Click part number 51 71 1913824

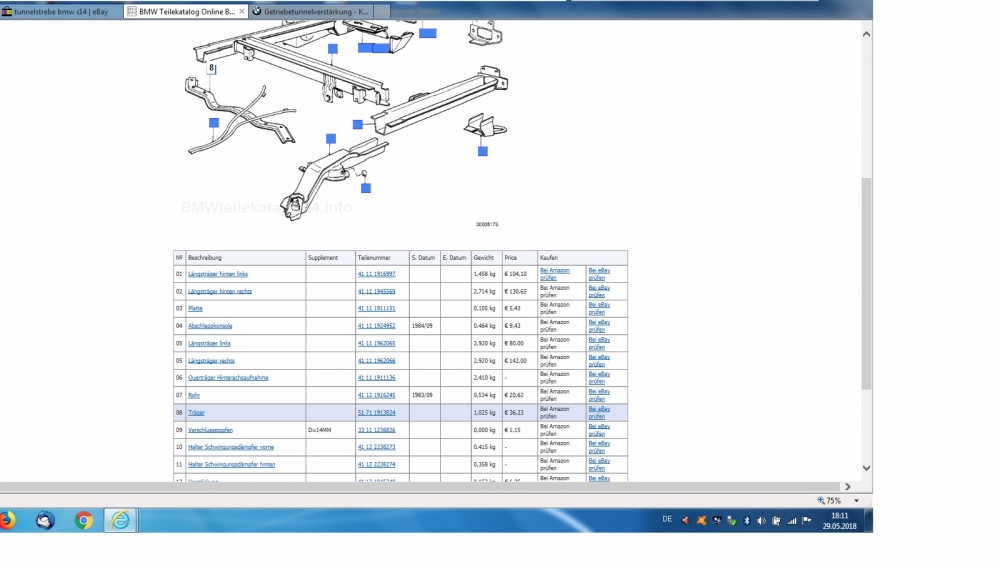pyautogui.click(x=376, y=412)
